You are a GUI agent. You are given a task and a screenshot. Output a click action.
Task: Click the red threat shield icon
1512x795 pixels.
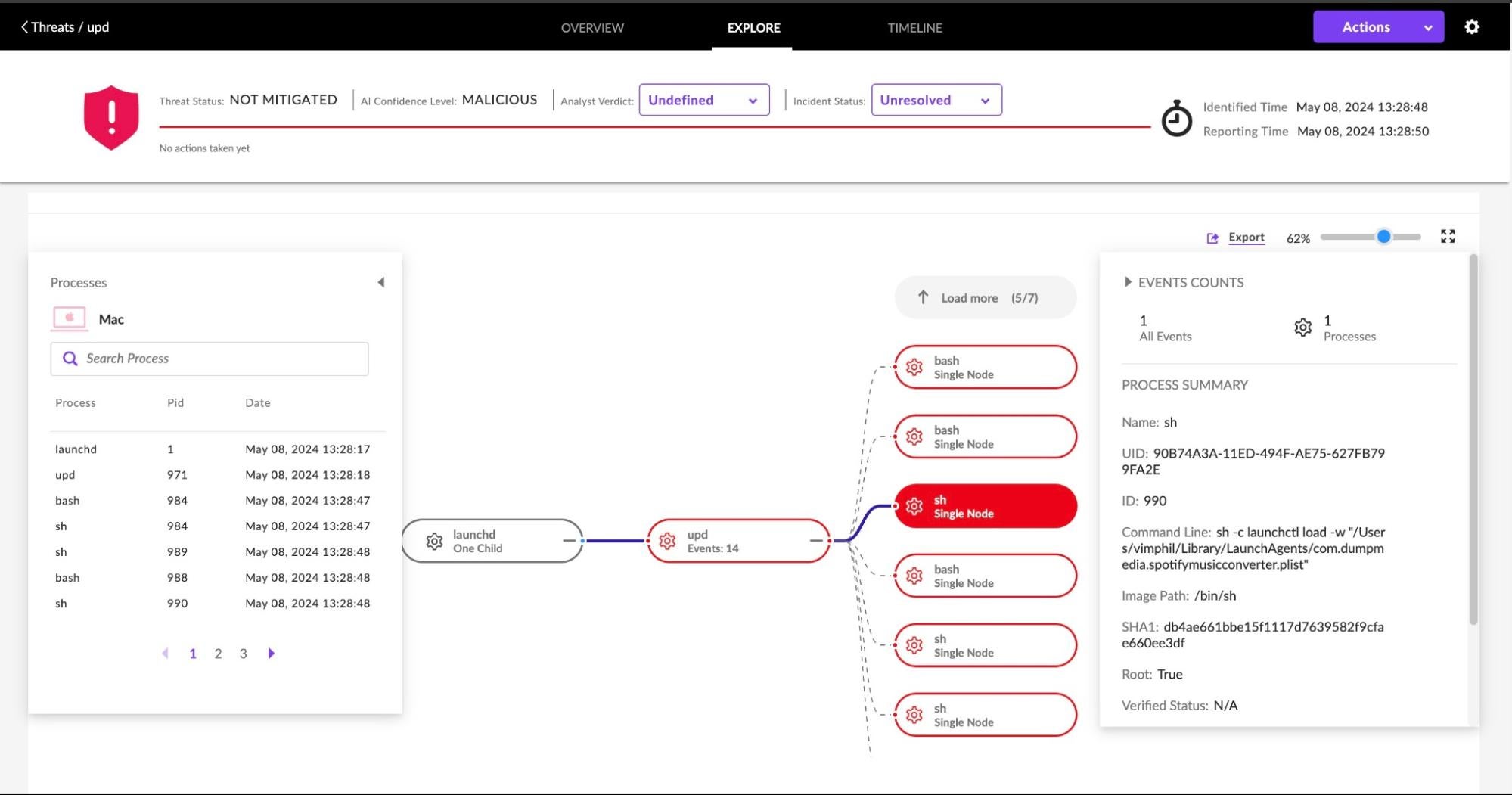111,117
